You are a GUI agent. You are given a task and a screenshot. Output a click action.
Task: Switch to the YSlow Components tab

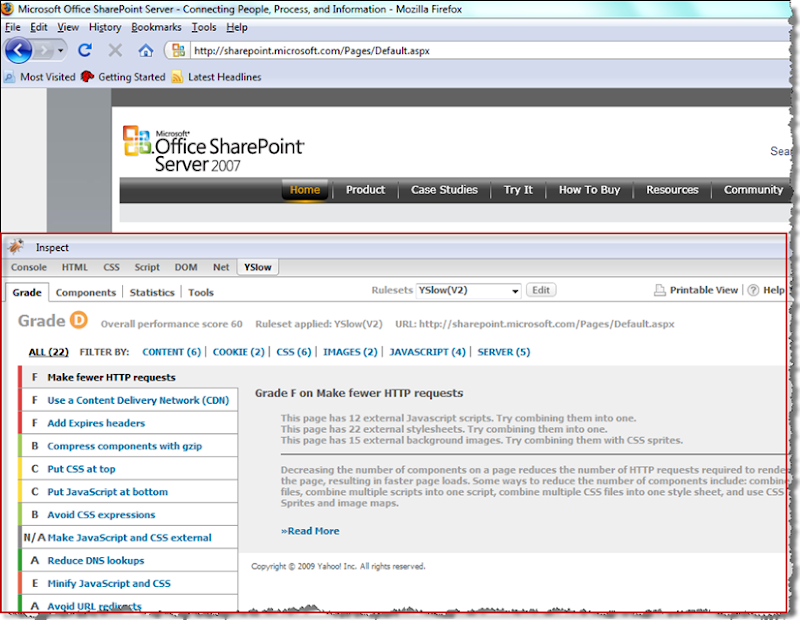pyautogui.click(x=86, y=292)
